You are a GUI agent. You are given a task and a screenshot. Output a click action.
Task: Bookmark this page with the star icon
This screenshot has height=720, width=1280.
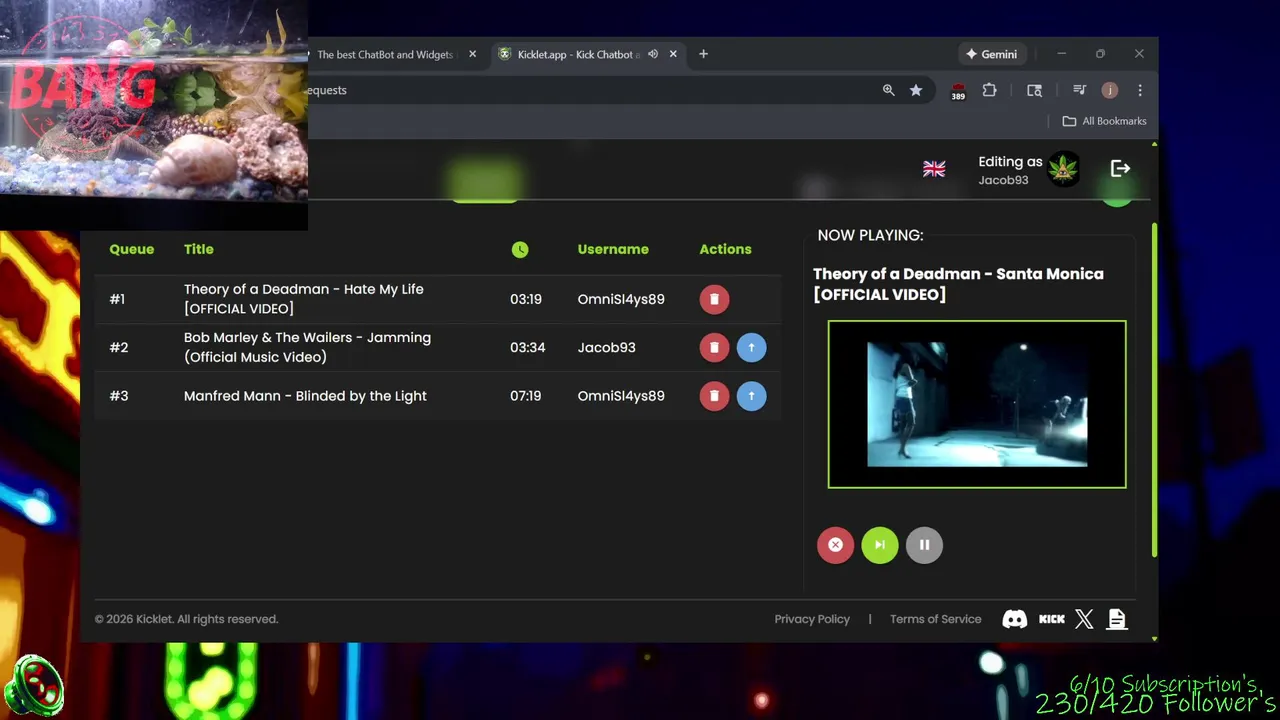[x=916, y=90]
